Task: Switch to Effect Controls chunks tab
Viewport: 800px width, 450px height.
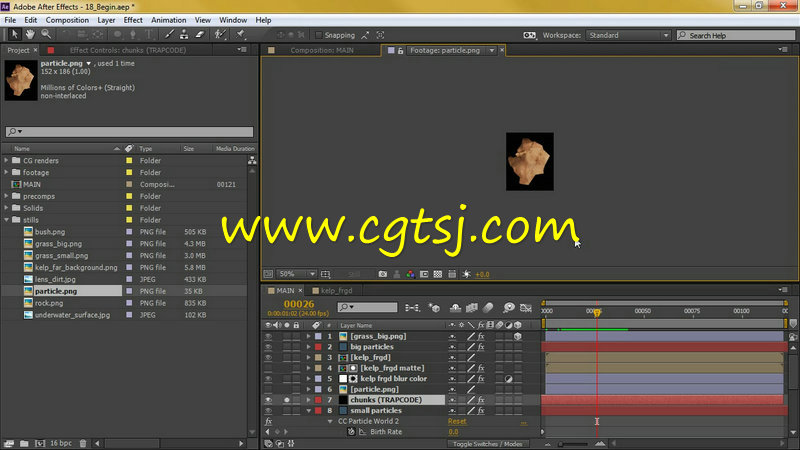Action: (128, 50)
